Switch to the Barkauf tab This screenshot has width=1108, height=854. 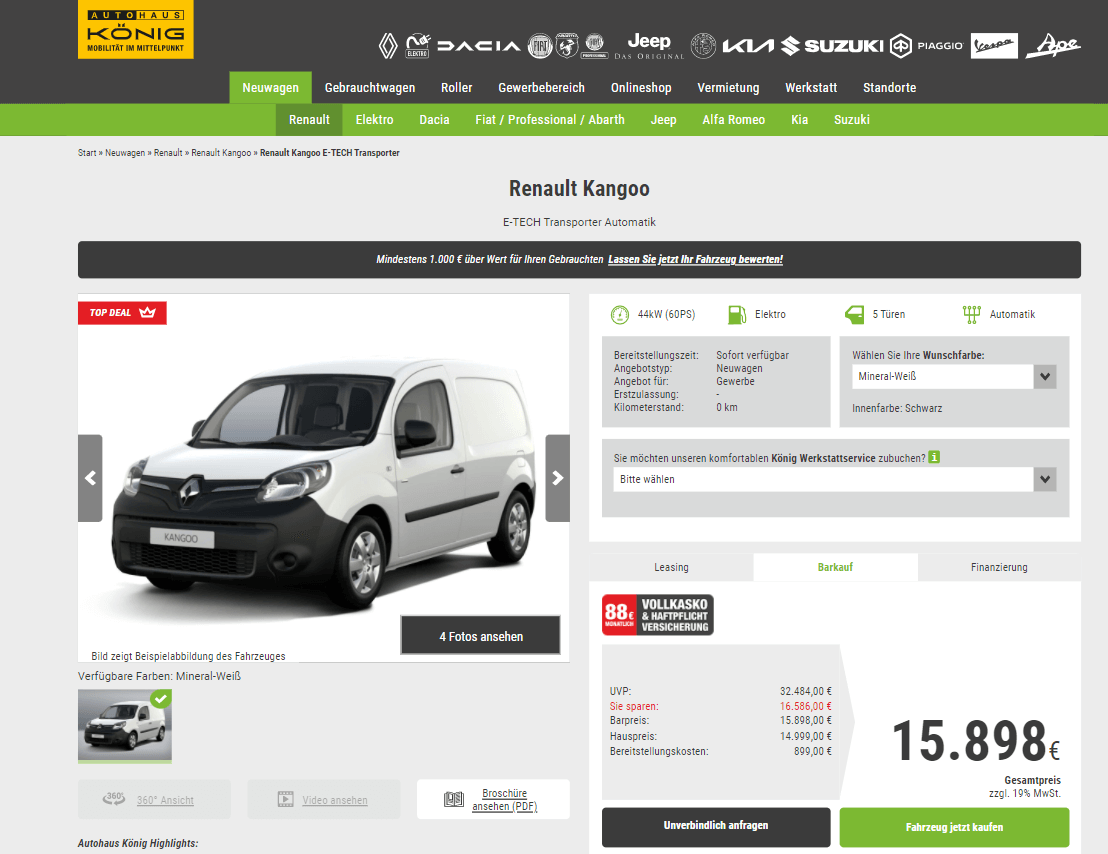coord(835,567)
